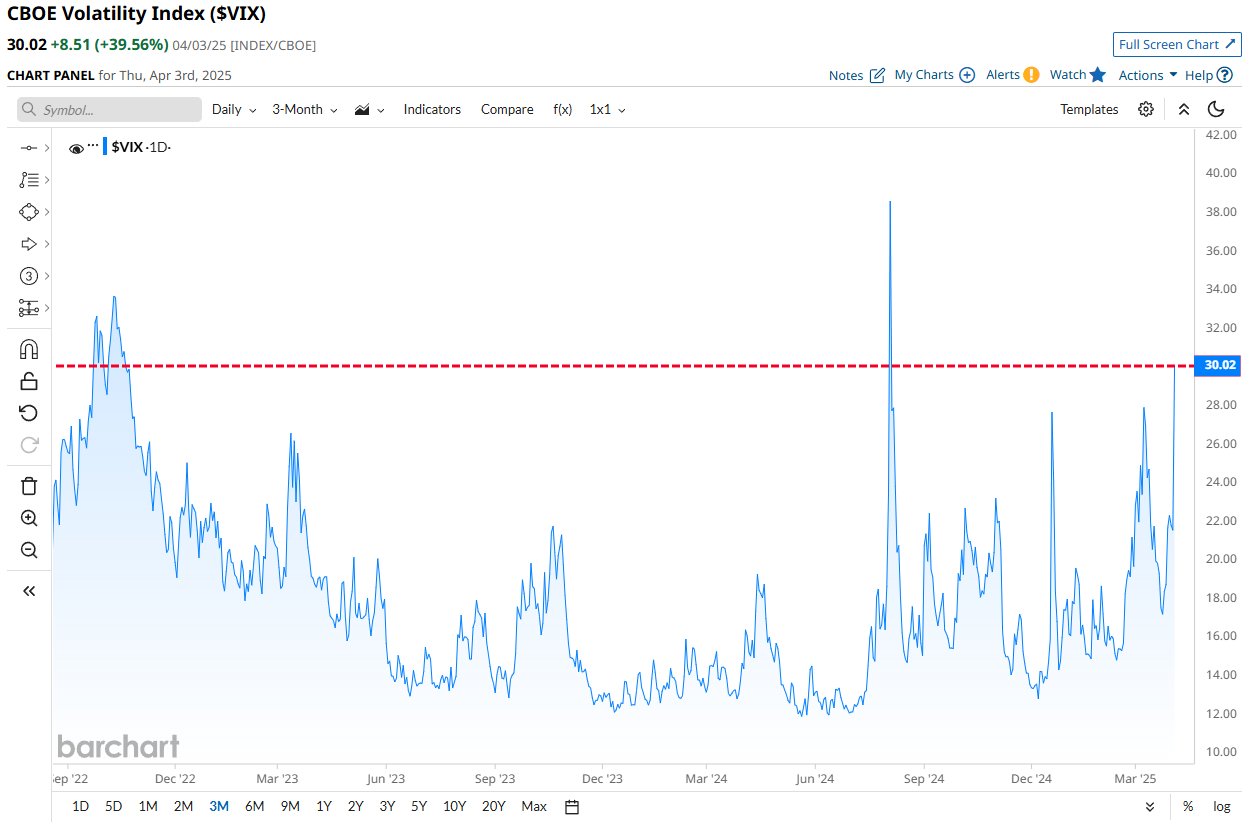The image size is (1254, 825).
Task: Open Alerts with orange exclamation icon
Action: (1013, 75)
